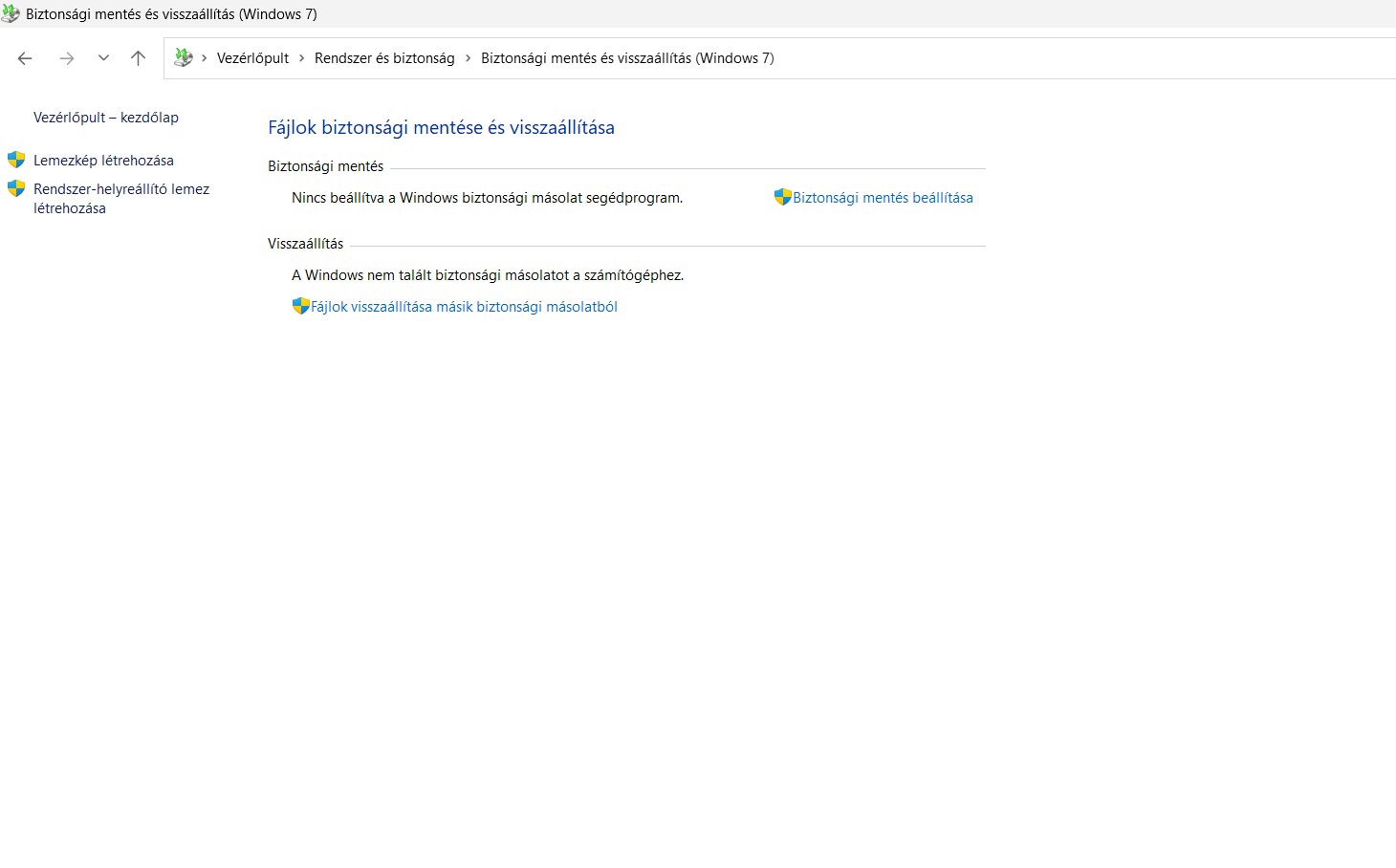1396x868 pixels.
Task: Select the Lemezkép létrehozása link
Action: (x=103, y=161)
